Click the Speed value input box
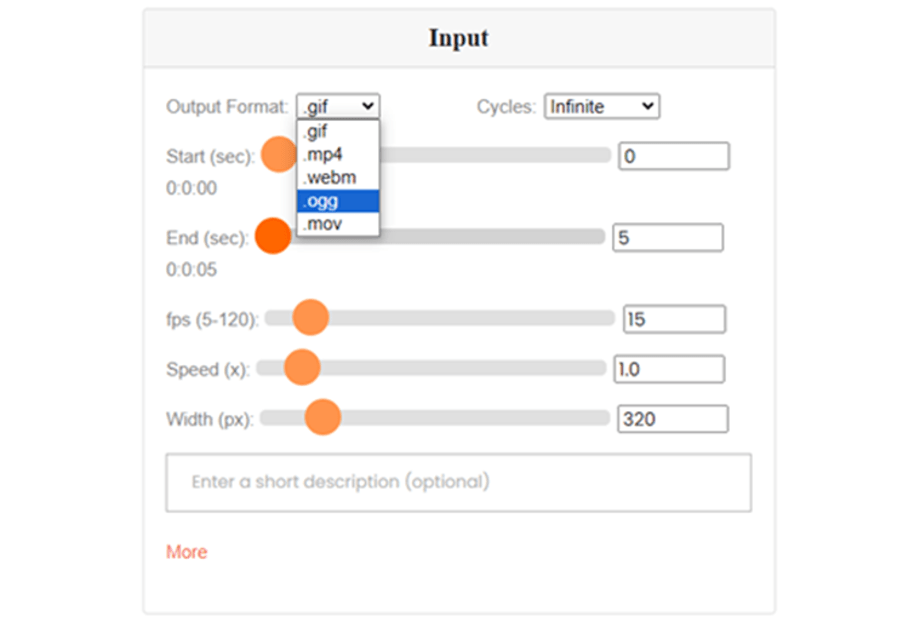The height and width of the screenshot is (624, 901). click(x=668, y=369)
